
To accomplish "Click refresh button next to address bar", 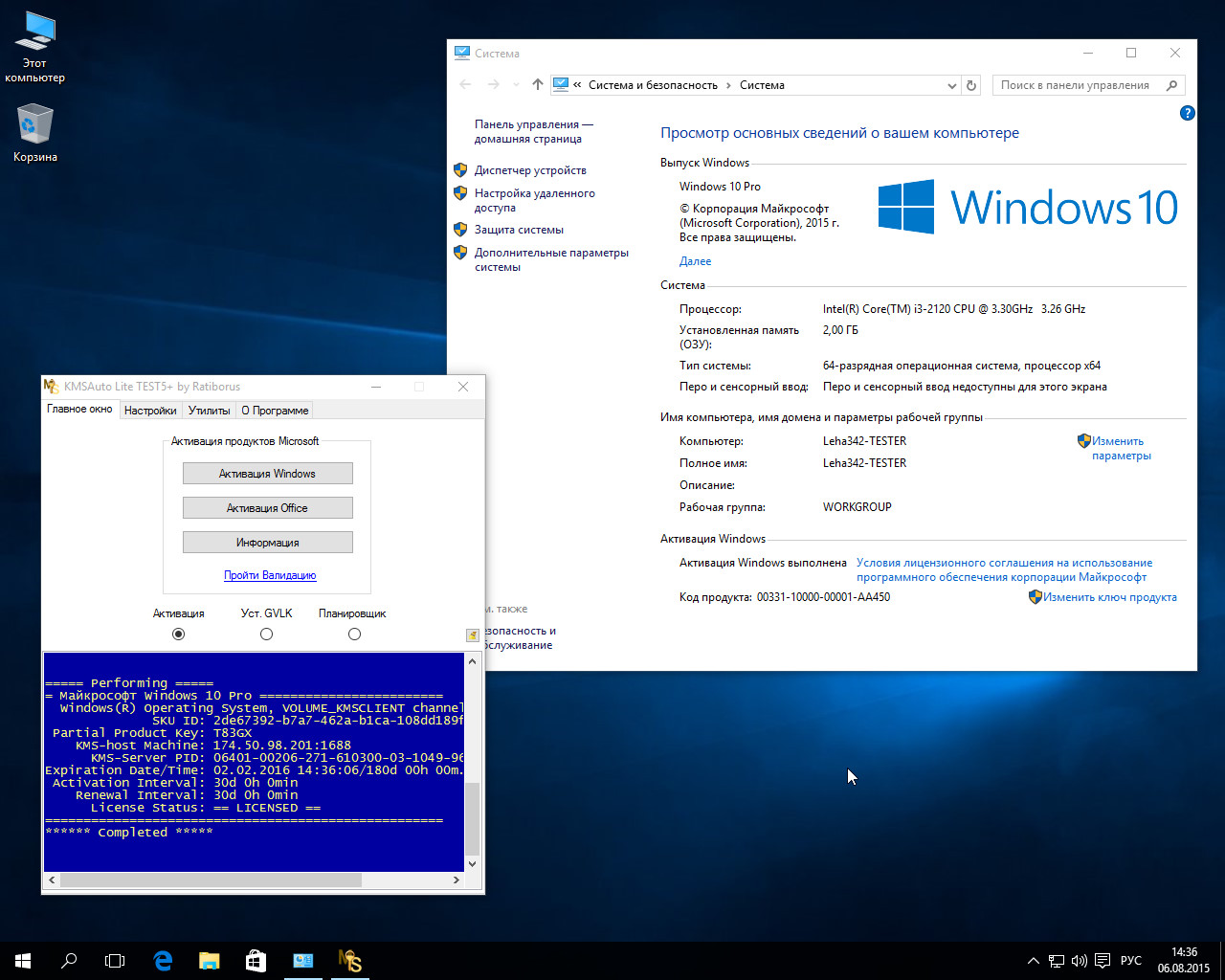I will (x=971, y=85).
